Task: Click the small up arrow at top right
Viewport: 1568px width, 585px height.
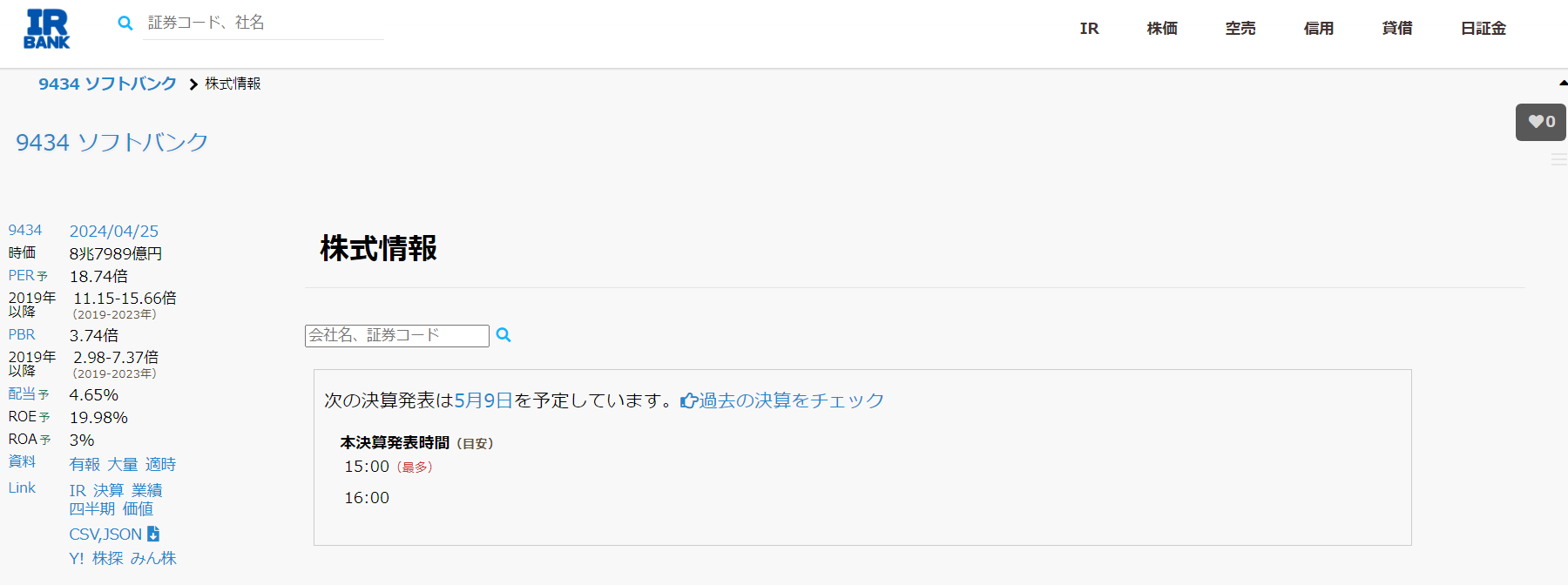Action: click(1563, 84)
